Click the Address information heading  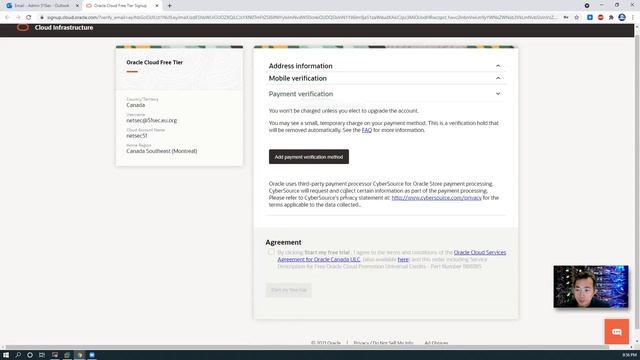300,66
